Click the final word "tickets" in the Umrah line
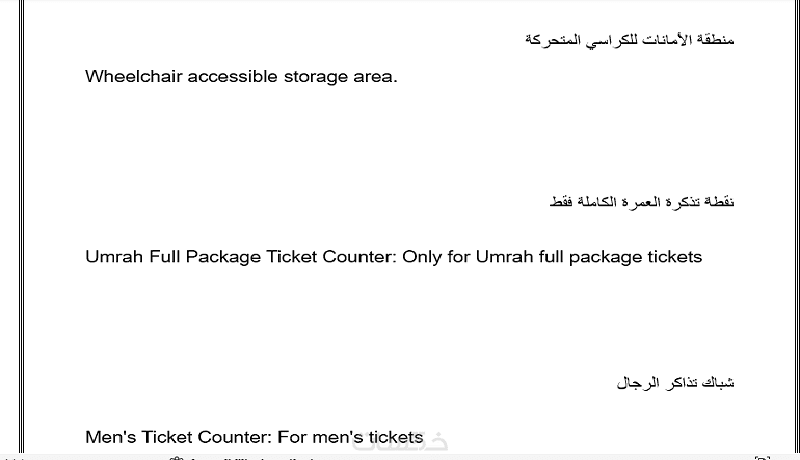Image resolution: width=800 pixels, height=460 pixels. tap(673, 257)
